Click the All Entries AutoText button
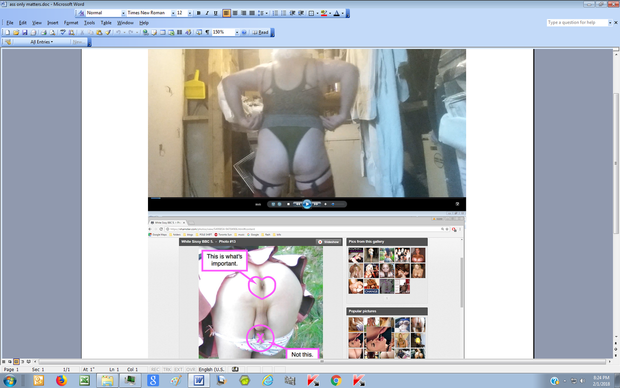 point(41,42)
